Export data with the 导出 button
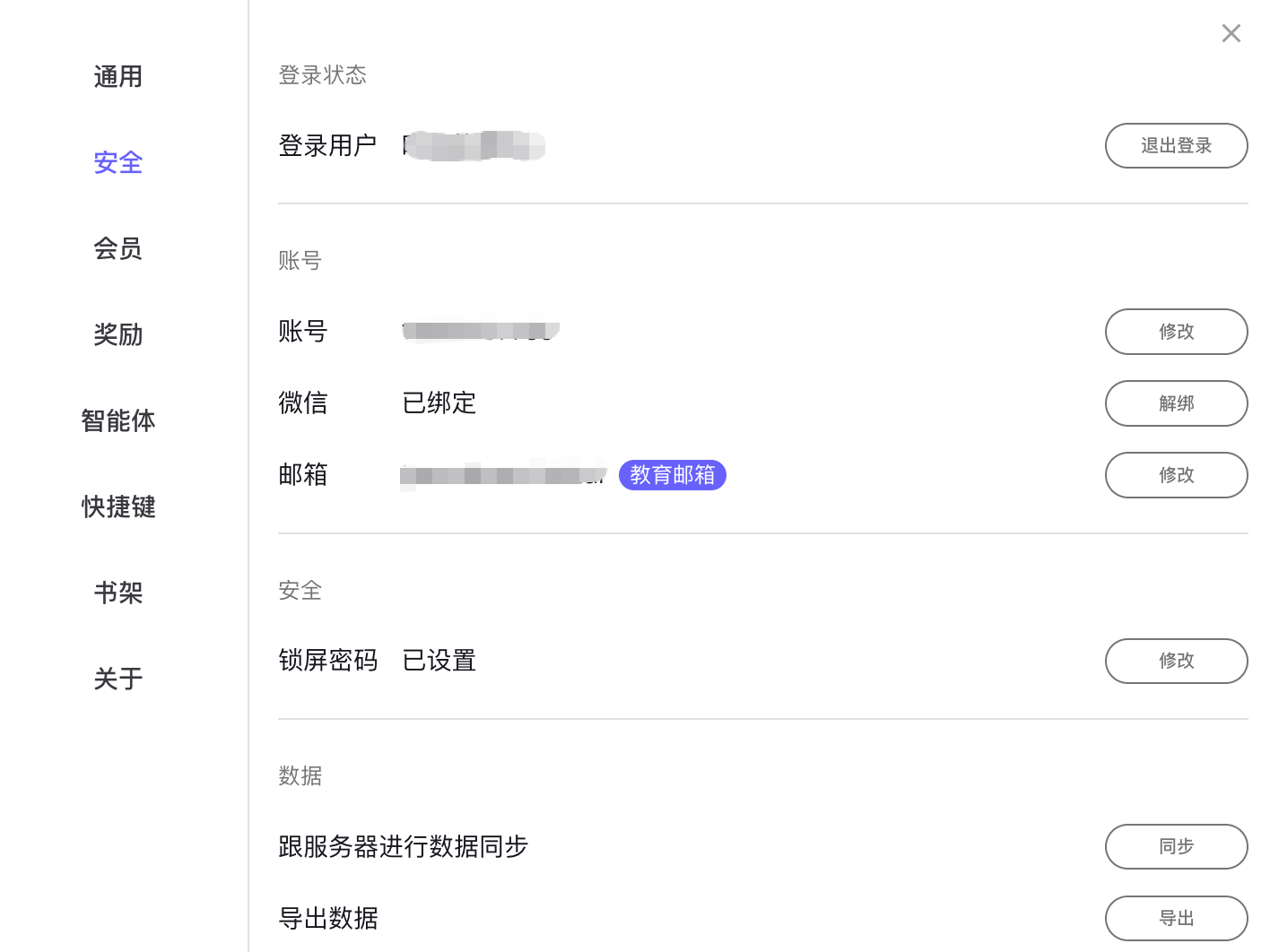 click(x=1176, y=919)
